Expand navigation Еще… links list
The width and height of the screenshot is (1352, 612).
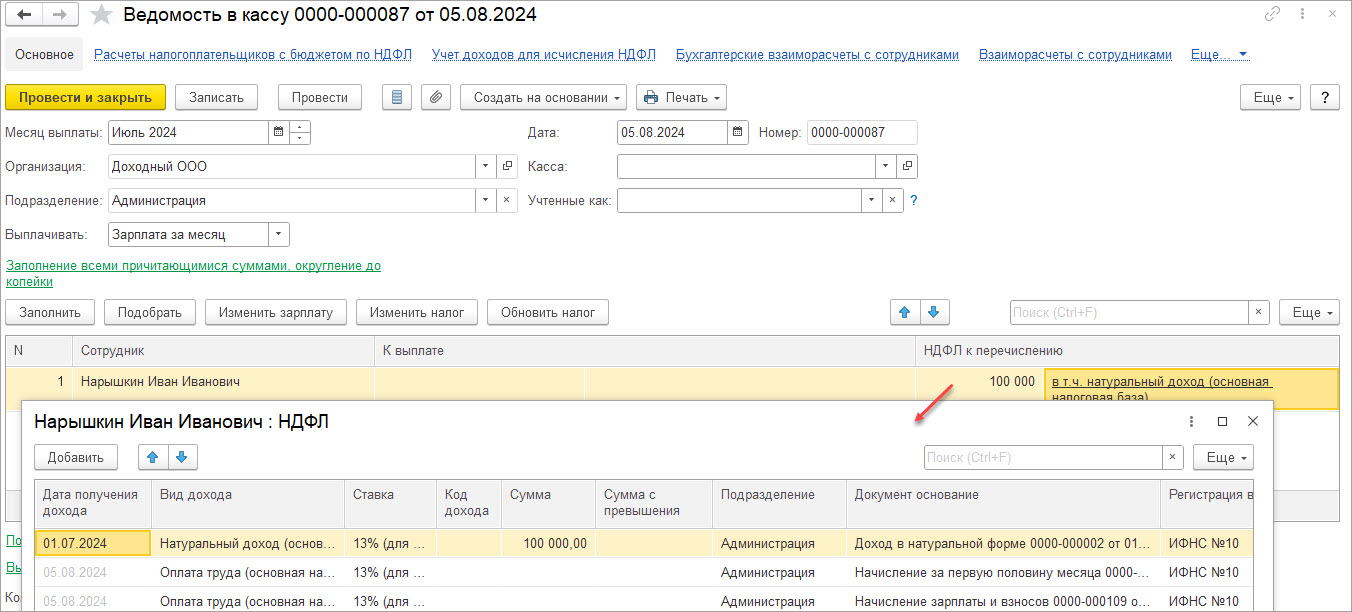click(1219, 55)
